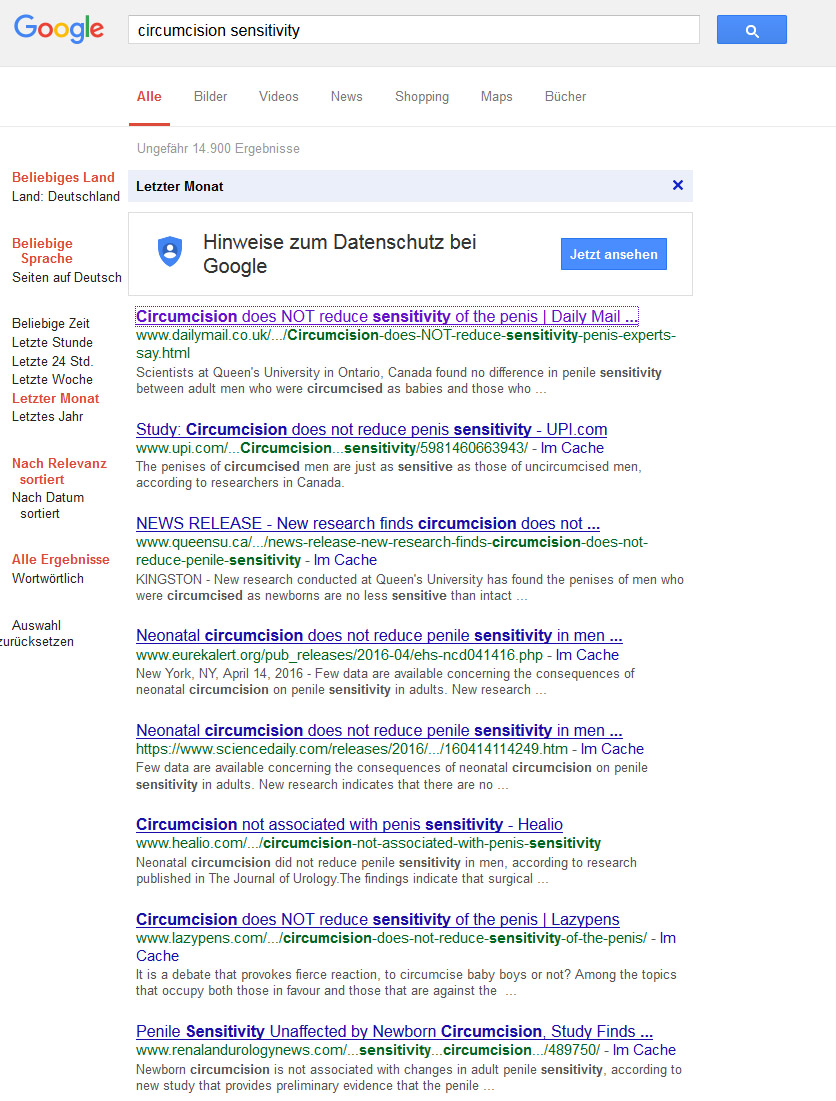The height and width of the screenshot is (1101, 836).
Task: Select the Wortwörtlich option
Action: click(48, 579)
